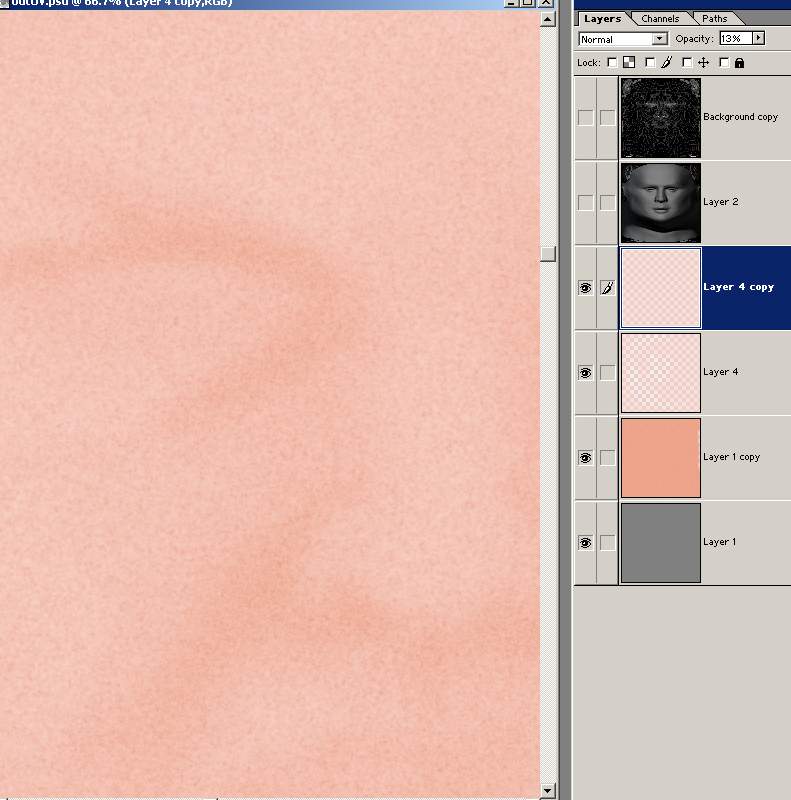Screen dimensions: 791x800
Task: Switch to the Paths tab
Action: 714,19
